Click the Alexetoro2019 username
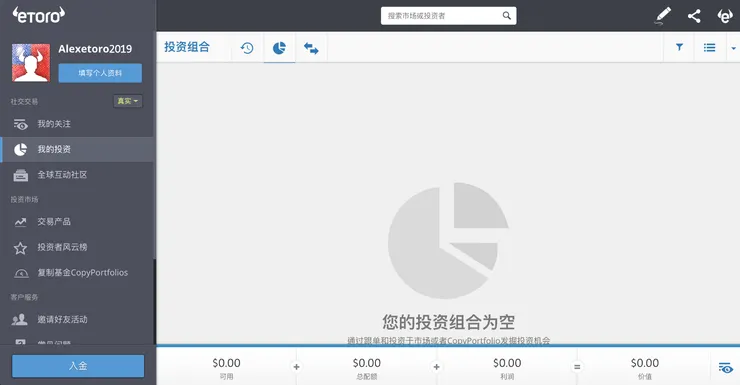The image size is (740, 385). (95, 49)
